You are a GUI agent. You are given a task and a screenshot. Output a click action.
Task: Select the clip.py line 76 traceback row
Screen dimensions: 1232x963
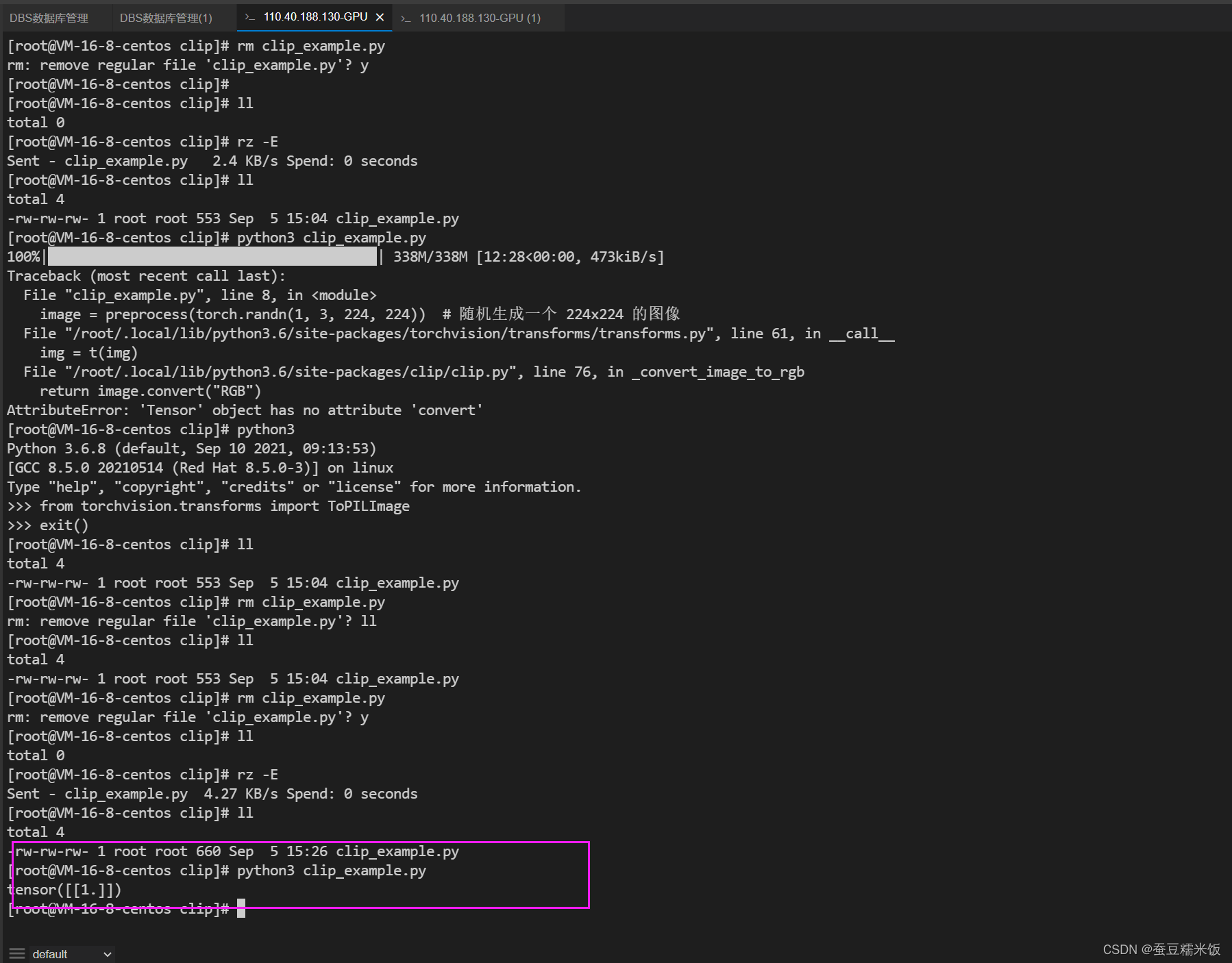point(414,372)
